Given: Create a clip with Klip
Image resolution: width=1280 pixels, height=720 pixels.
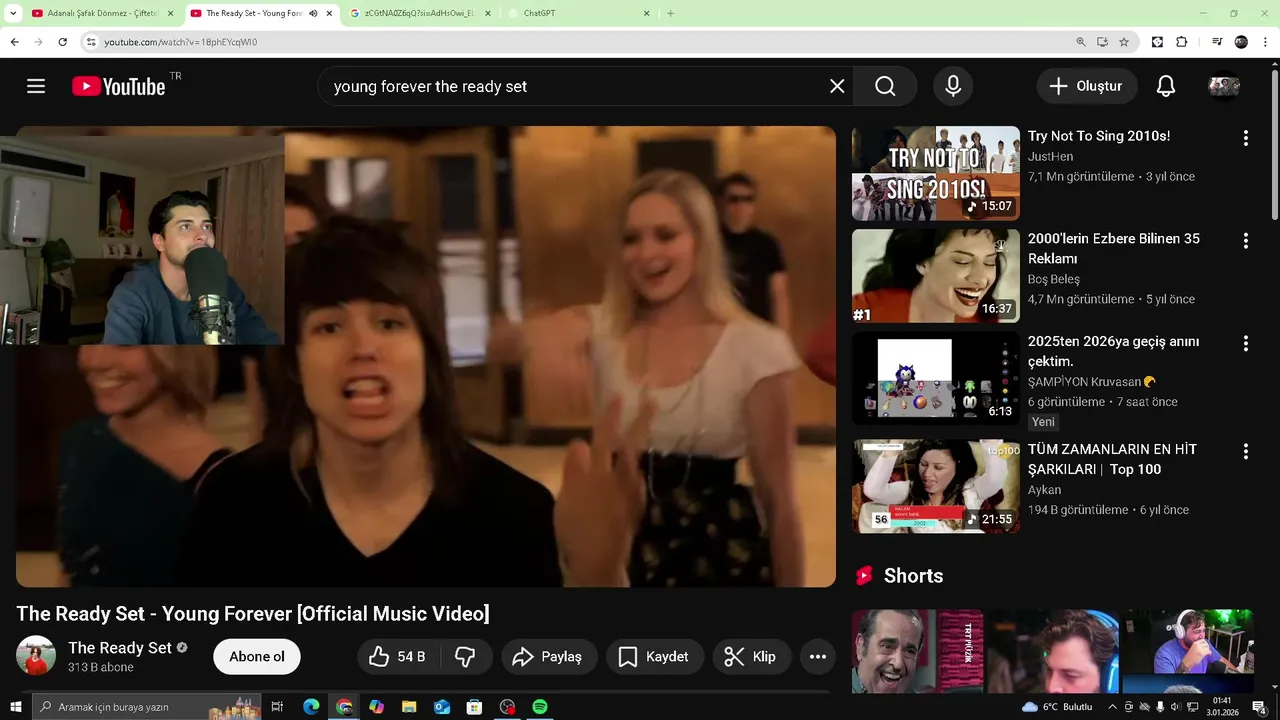Looking at the screenshot, I should (751, 657).
